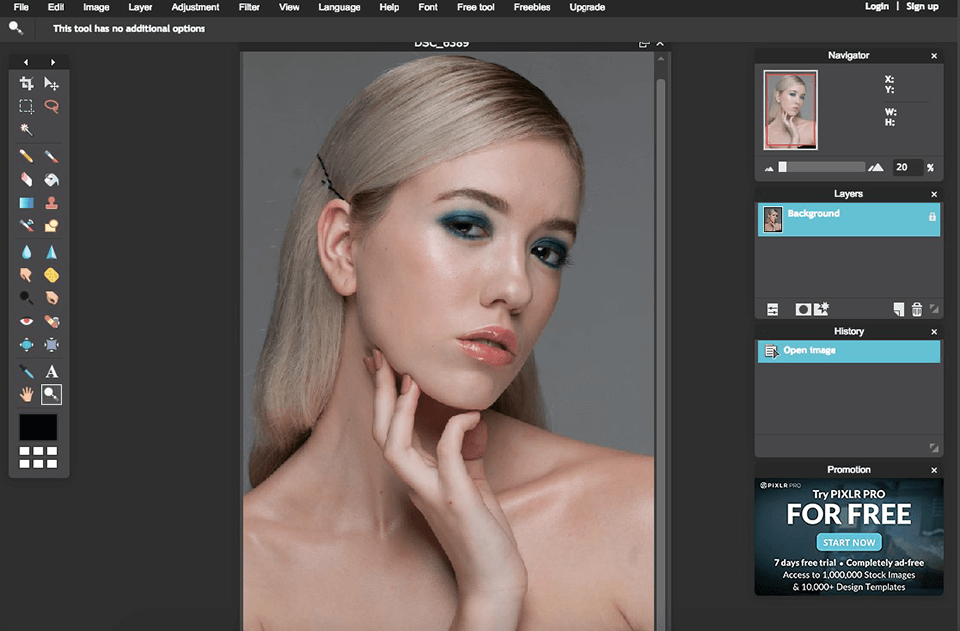Click the START NOW promotion button
The image size is (960, 631).
tap(849, 542)
